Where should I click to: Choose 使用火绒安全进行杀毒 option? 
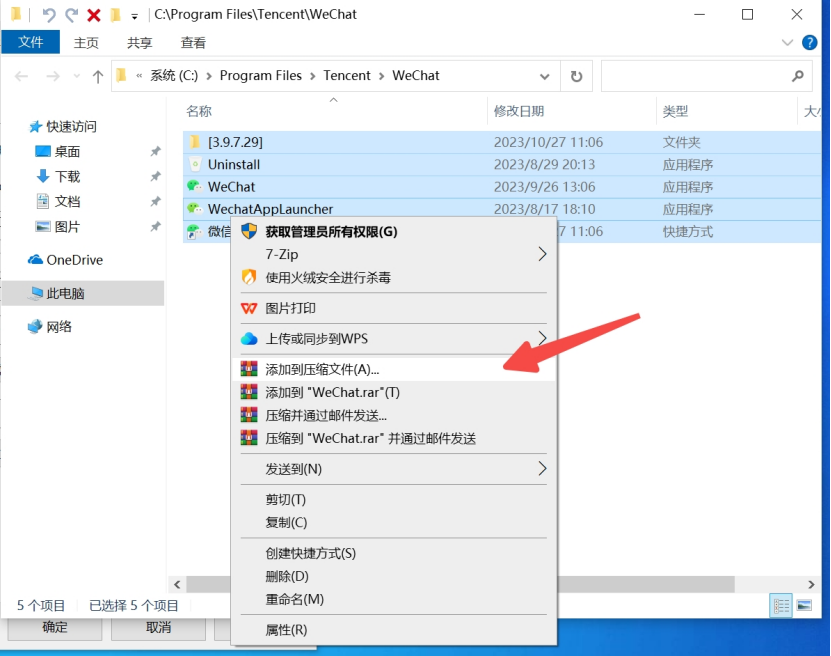click(393, 277)
